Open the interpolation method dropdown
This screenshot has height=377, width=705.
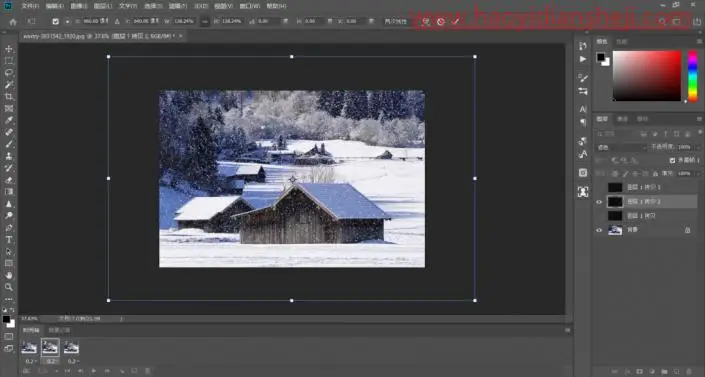(x=396, y=21)
